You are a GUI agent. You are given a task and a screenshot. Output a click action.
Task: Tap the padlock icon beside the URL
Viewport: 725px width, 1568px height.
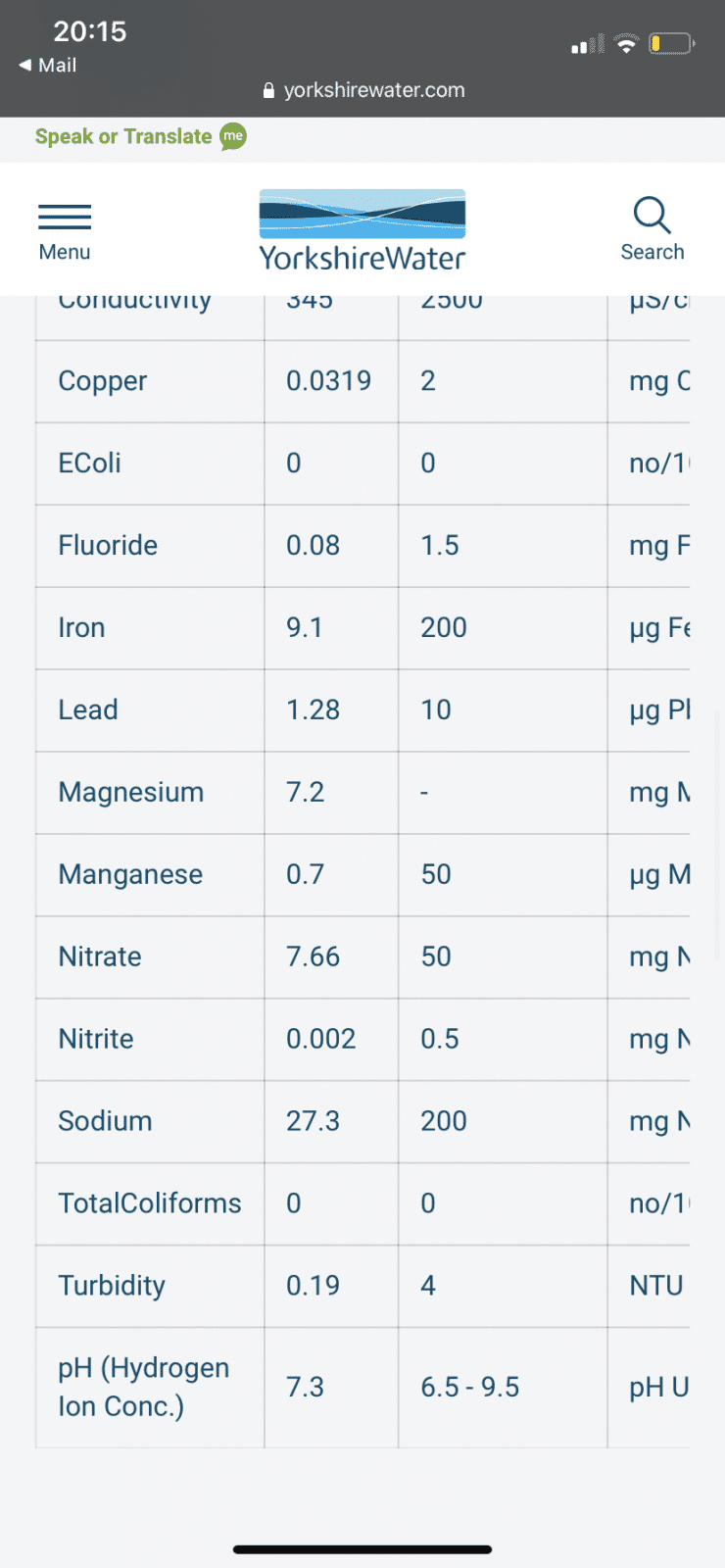tap(269, 90)
